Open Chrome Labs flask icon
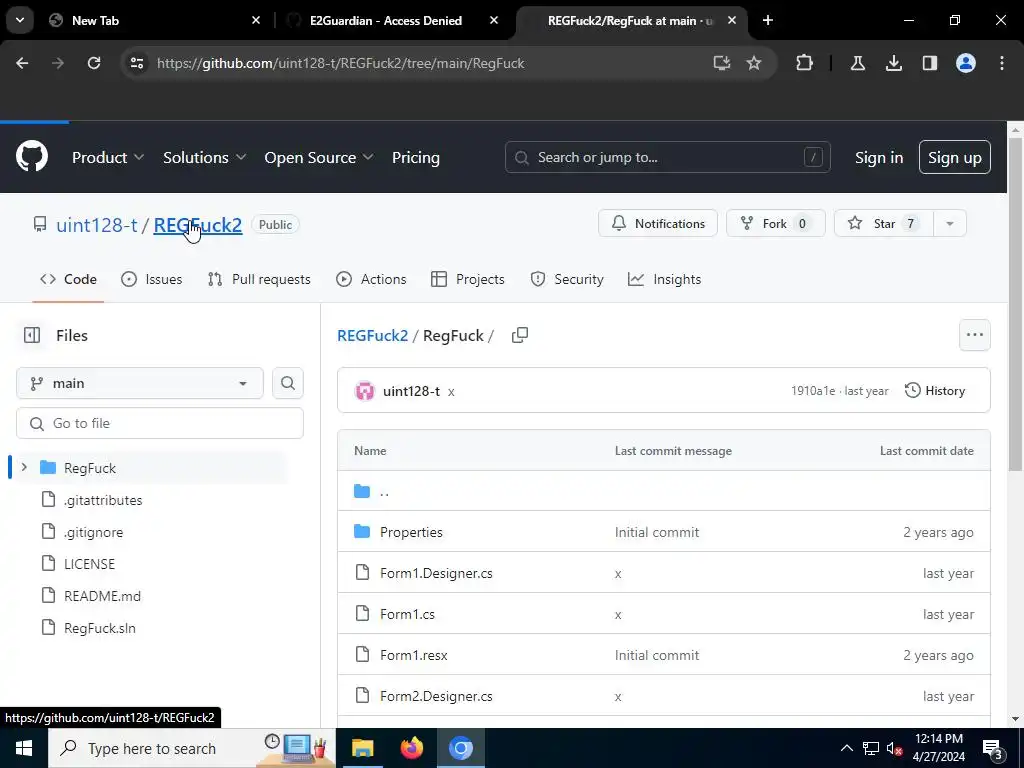Screen dimensions: 1024x768 tap(857, 63)
